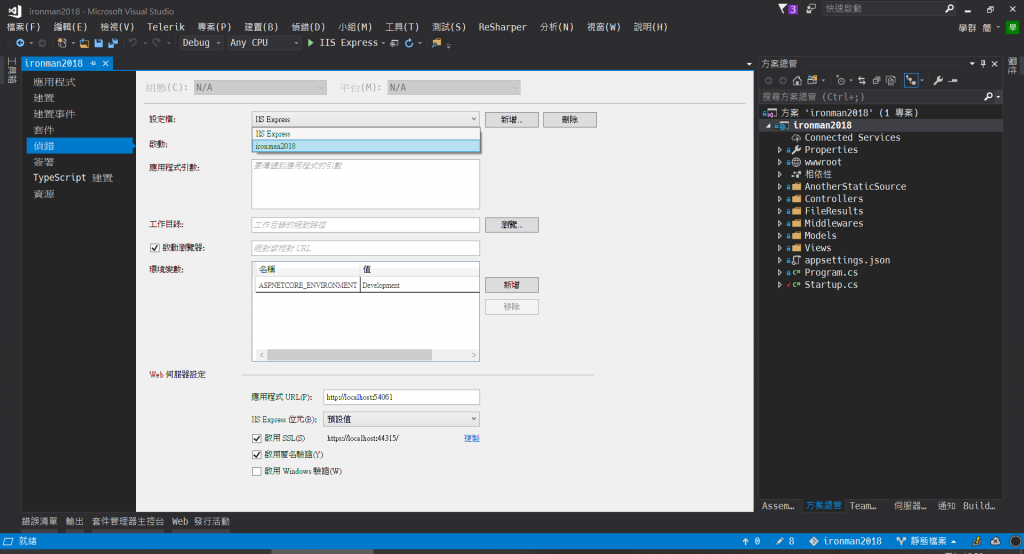Toggle the Enable Anonymous Authentication checkbox
This screenshot has width=1024, height=554.
click(257, 455)
